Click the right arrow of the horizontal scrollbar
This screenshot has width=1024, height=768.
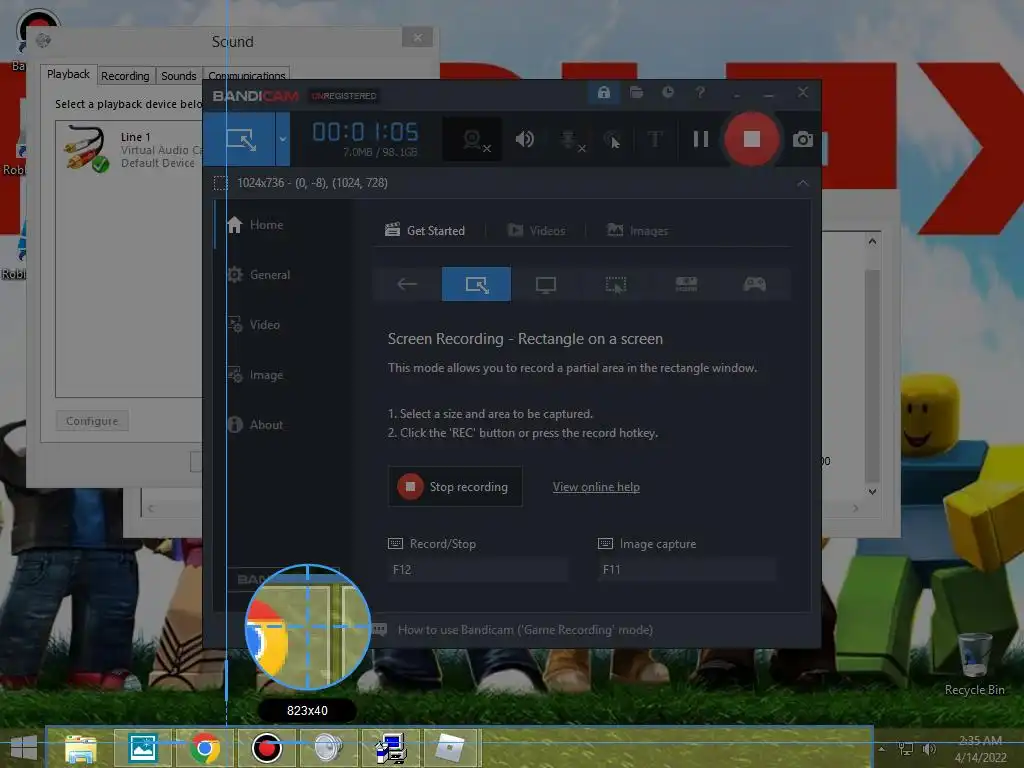856,508
